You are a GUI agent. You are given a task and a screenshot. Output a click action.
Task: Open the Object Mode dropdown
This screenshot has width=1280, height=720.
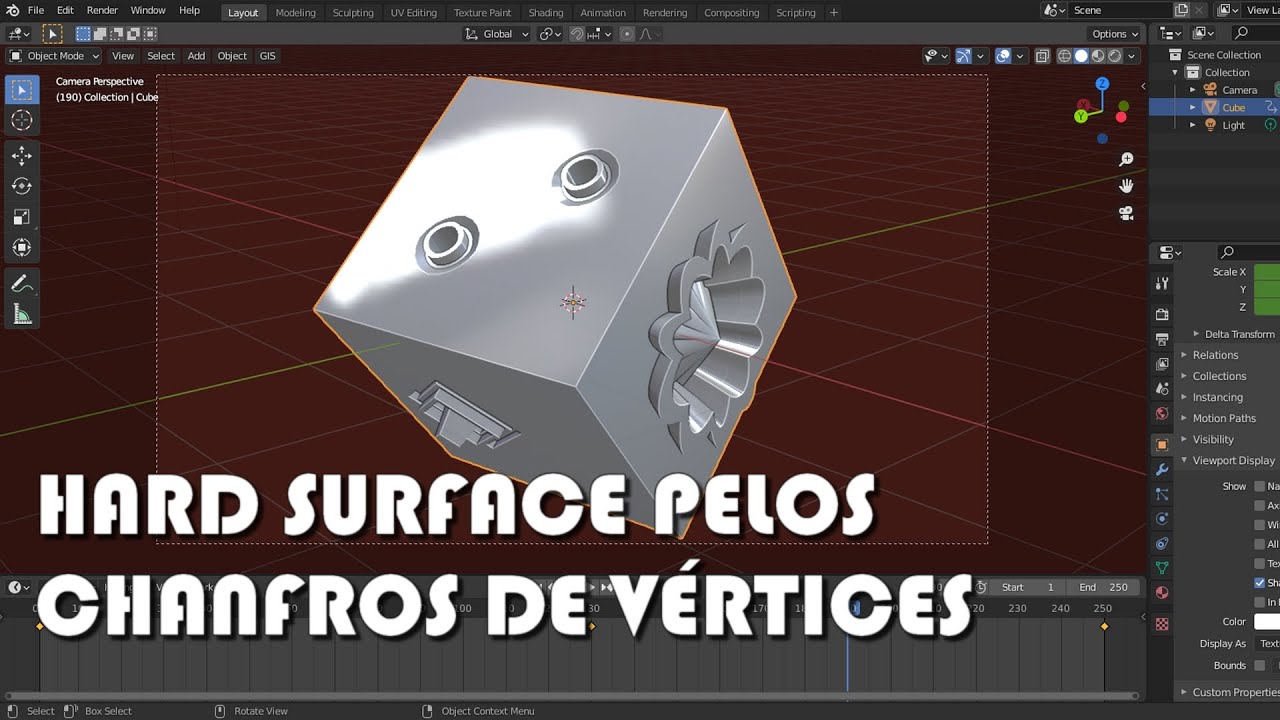(x=55, y=56)
